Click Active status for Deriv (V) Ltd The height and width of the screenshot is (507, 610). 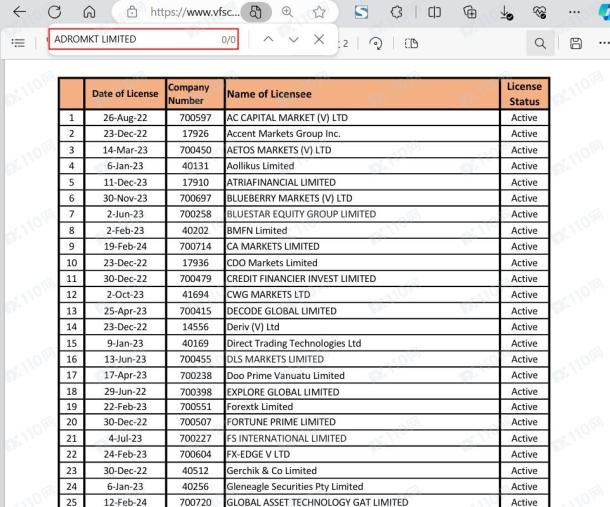(x=524, y=327)
